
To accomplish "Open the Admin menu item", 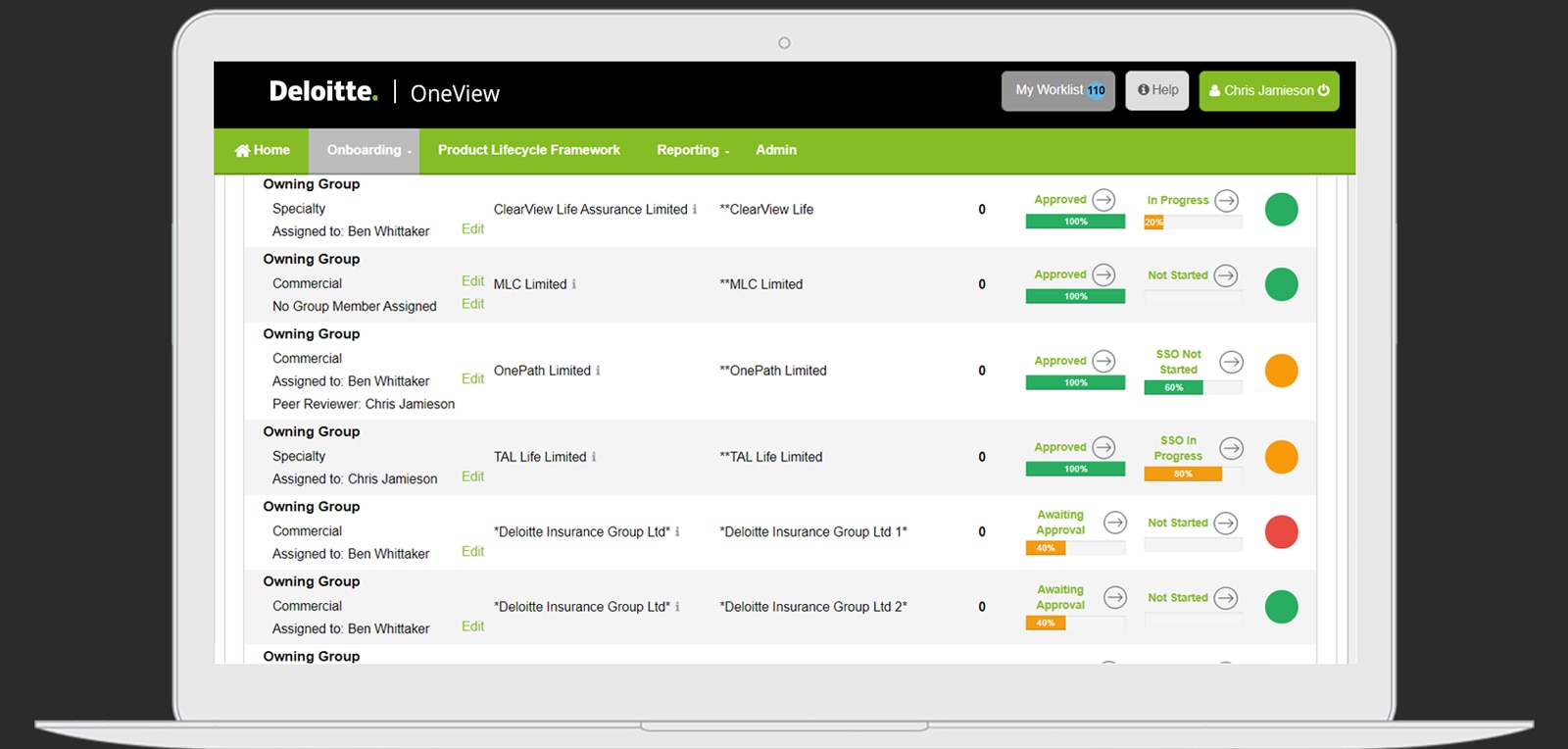I will click(x=776, y=150).
